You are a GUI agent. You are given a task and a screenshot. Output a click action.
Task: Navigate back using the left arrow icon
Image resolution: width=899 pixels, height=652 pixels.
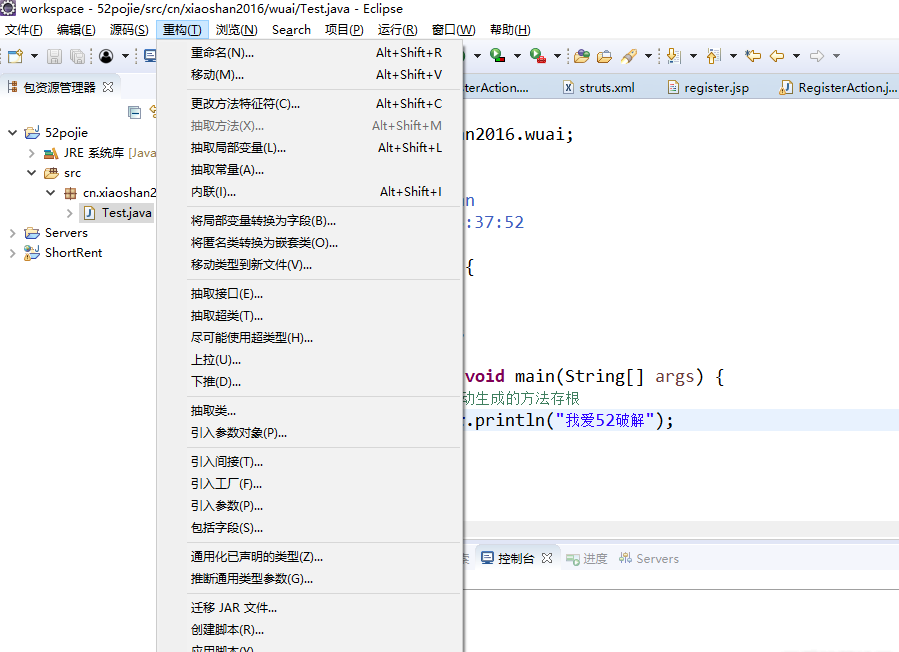(776, 57)
